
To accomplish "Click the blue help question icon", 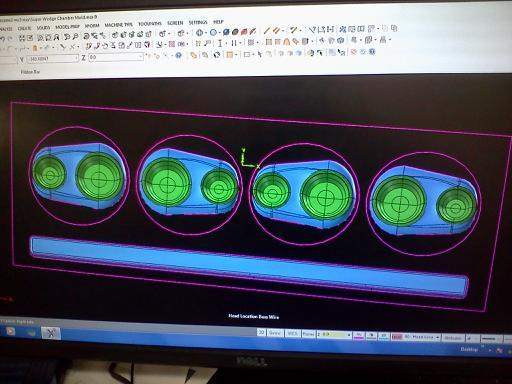I will (179, 55).
